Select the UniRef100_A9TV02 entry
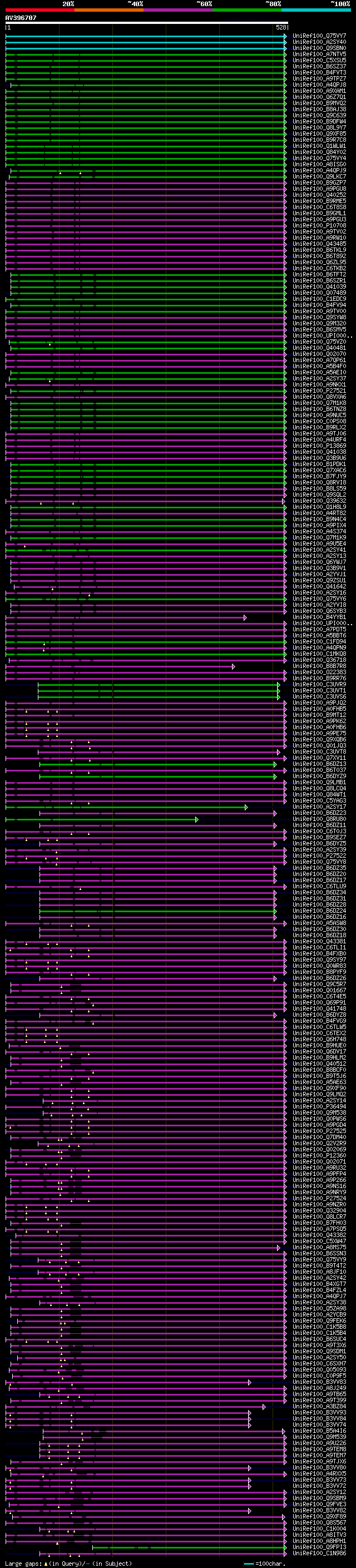This screenshot has height=1568, width=356. pos(319,231)
